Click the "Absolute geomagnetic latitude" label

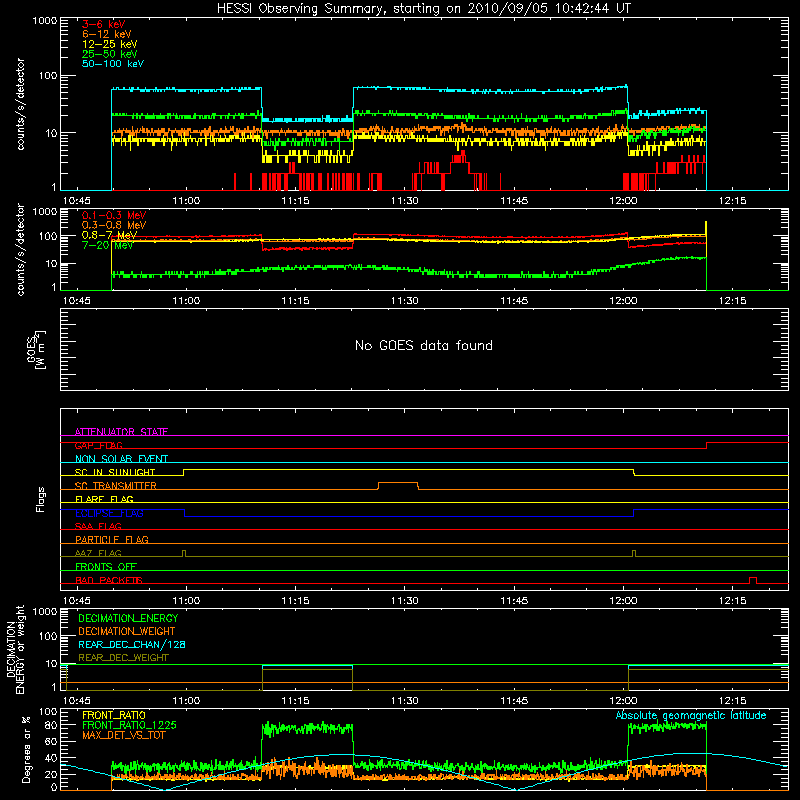tap(691, 715)
